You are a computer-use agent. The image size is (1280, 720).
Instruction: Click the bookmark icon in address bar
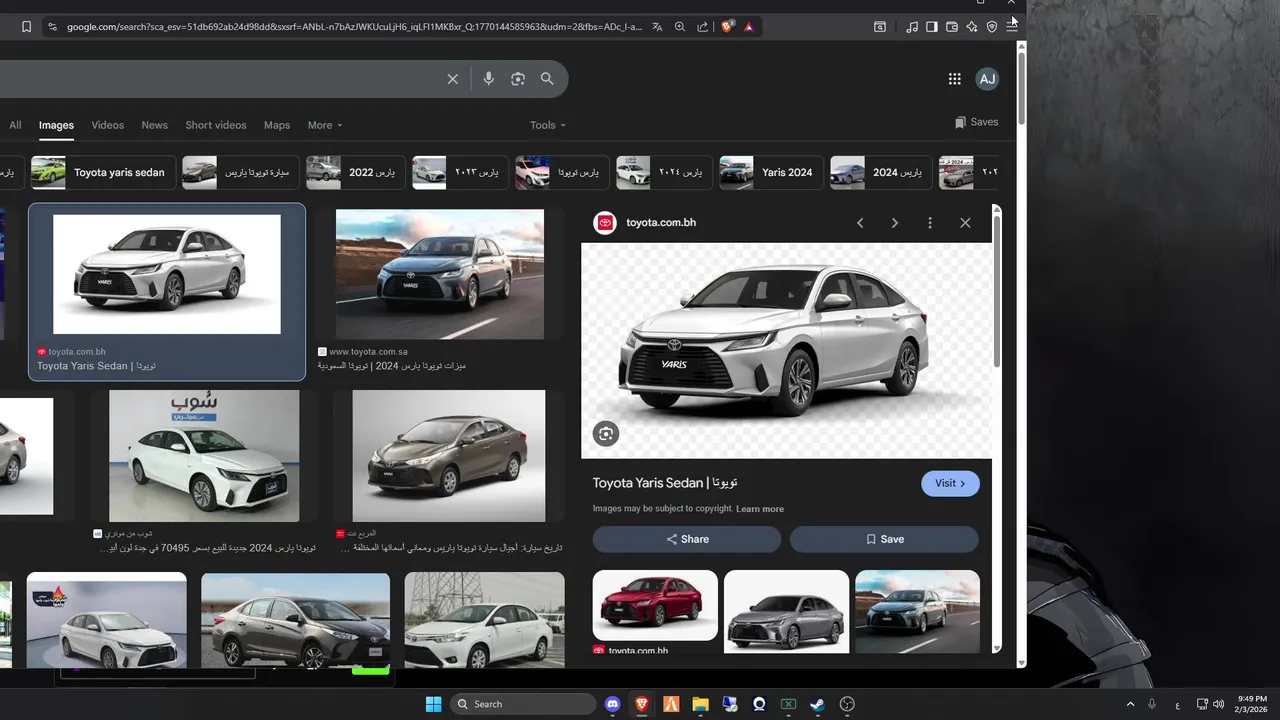point(26,27)
